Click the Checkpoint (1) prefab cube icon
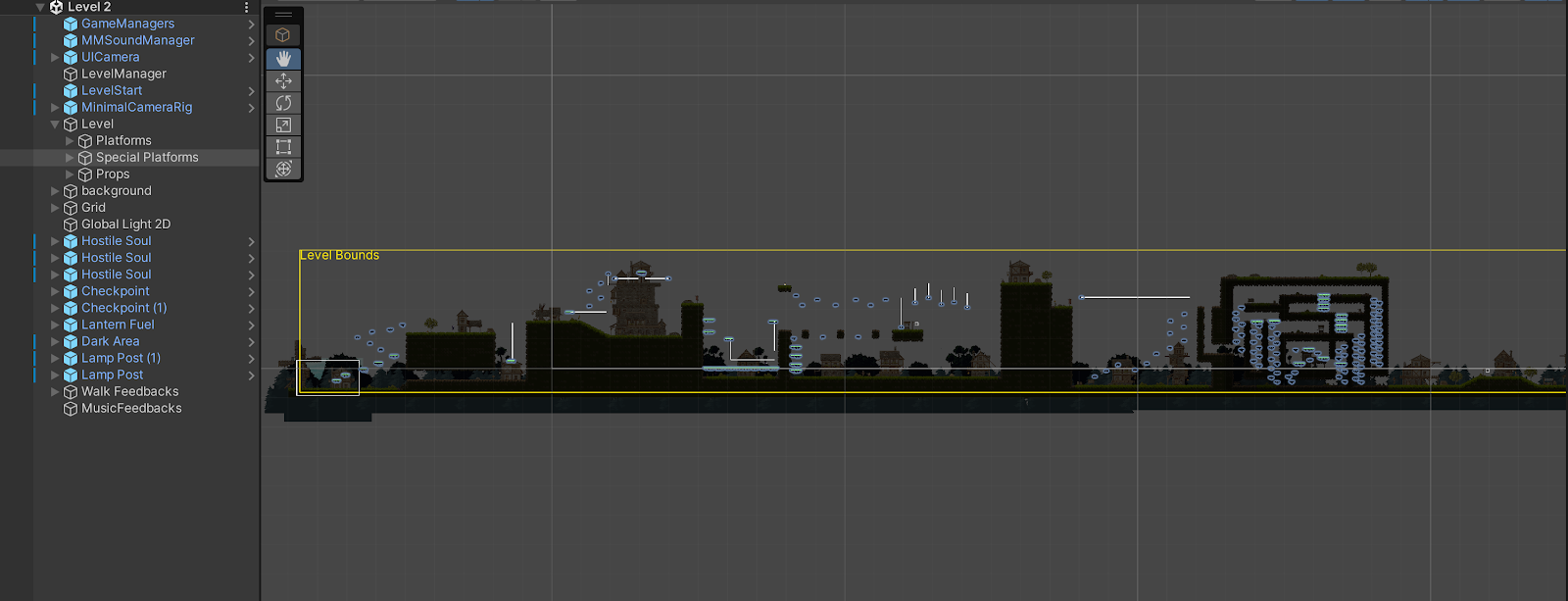The height and width of the screenshot is (601, 1568). [x=71, y=308]
